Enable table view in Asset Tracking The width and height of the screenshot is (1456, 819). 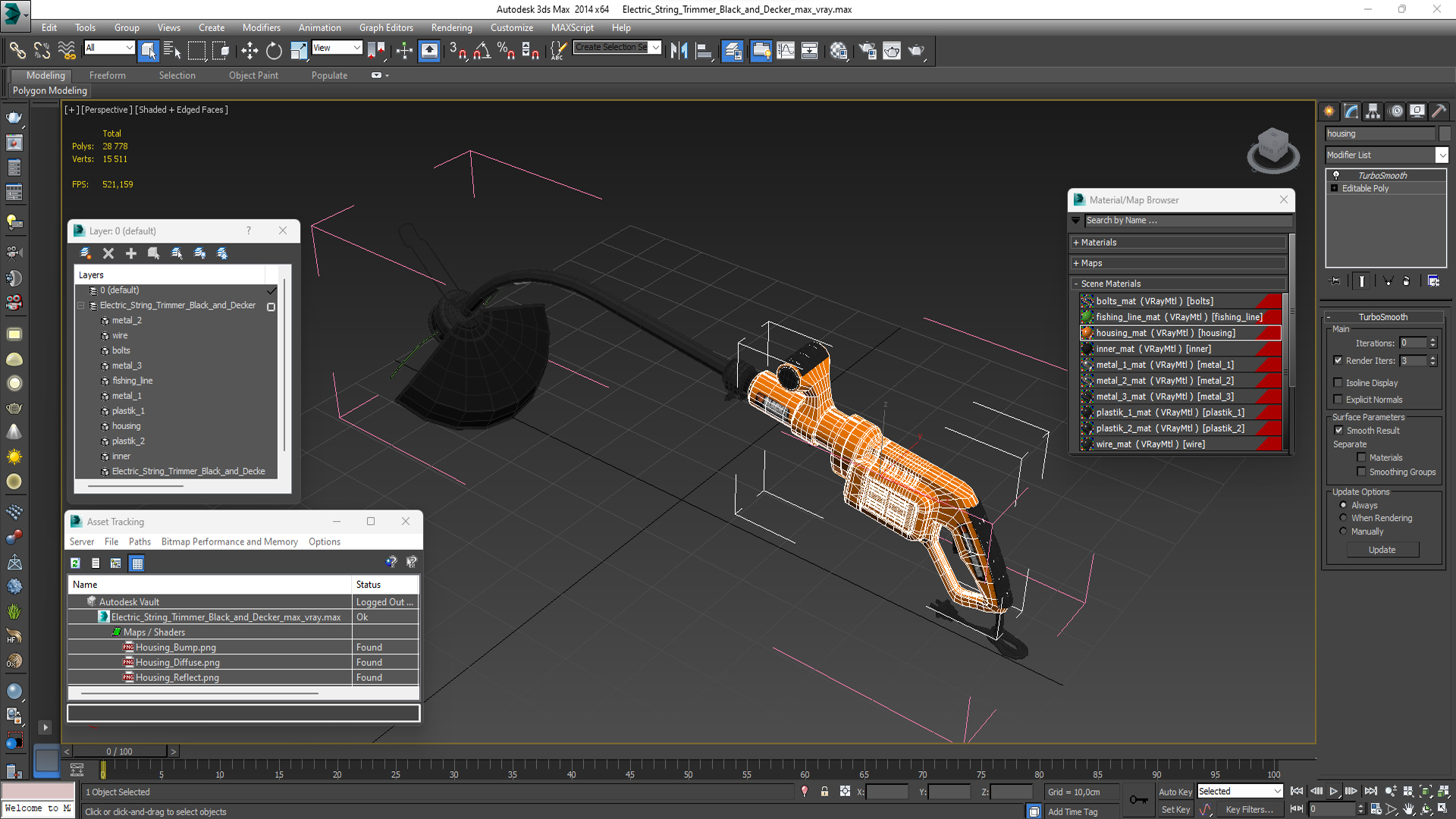click(137, 563)
